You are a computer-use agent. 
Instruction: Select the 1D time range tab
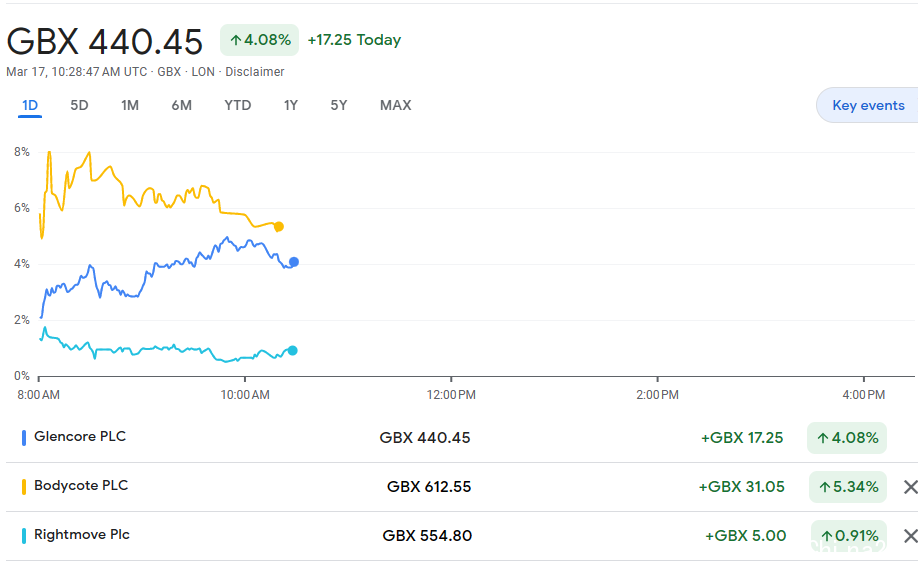coord(30,105)
